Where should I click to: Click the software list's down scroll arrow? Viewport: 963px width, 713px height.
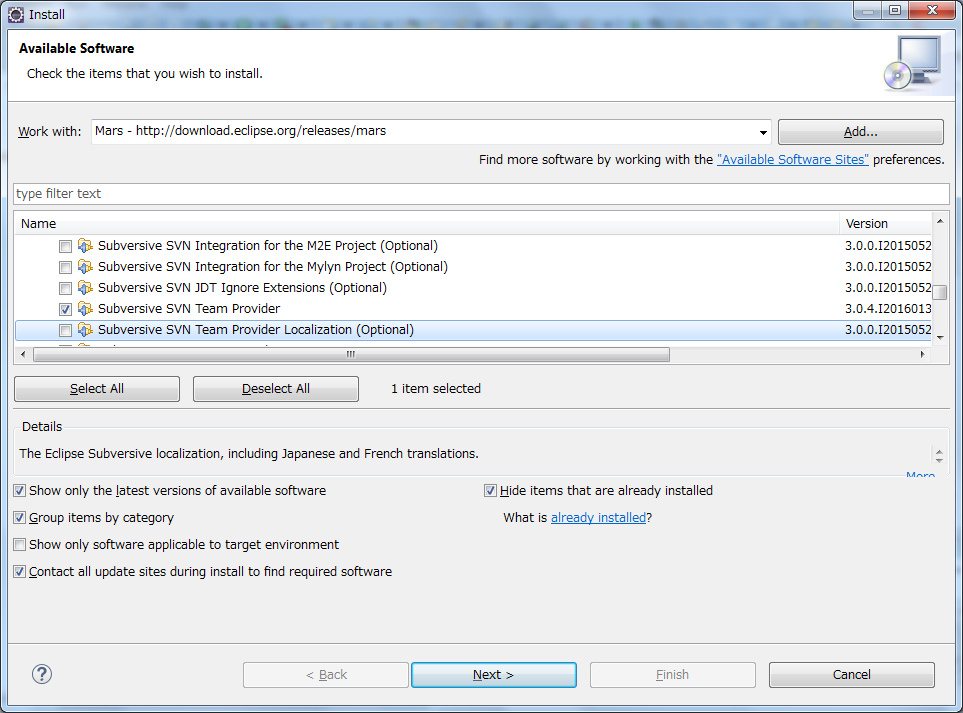(x=940, y=338)
